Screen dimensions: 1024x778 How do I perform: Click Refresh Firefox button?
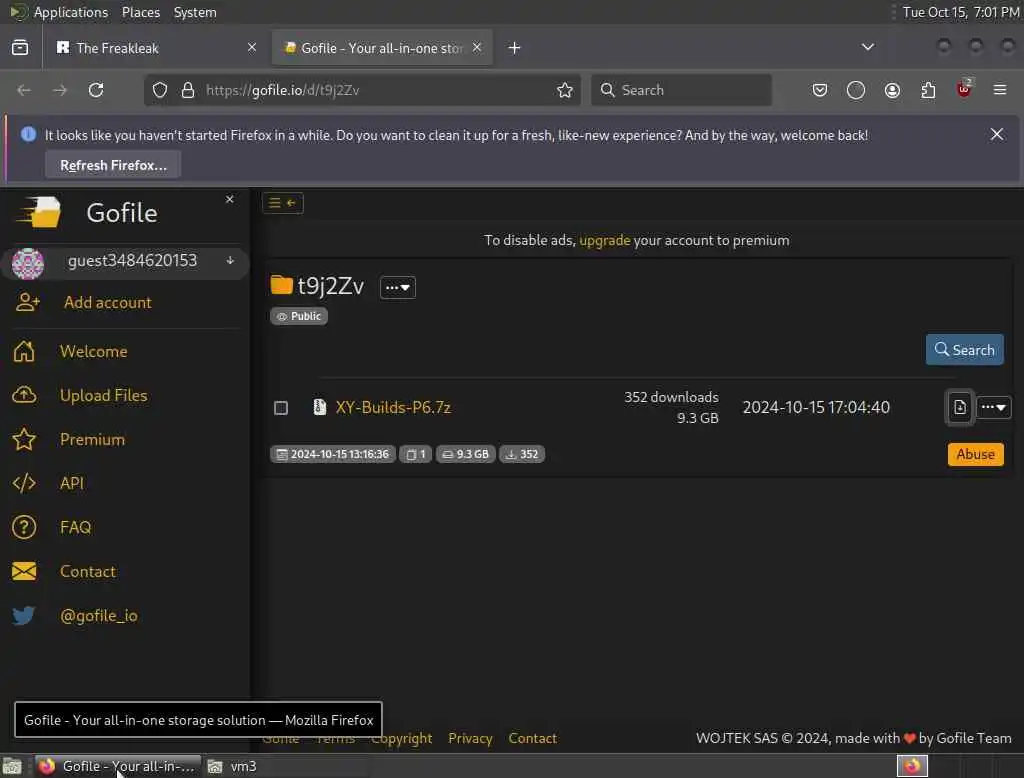(113, 165)
